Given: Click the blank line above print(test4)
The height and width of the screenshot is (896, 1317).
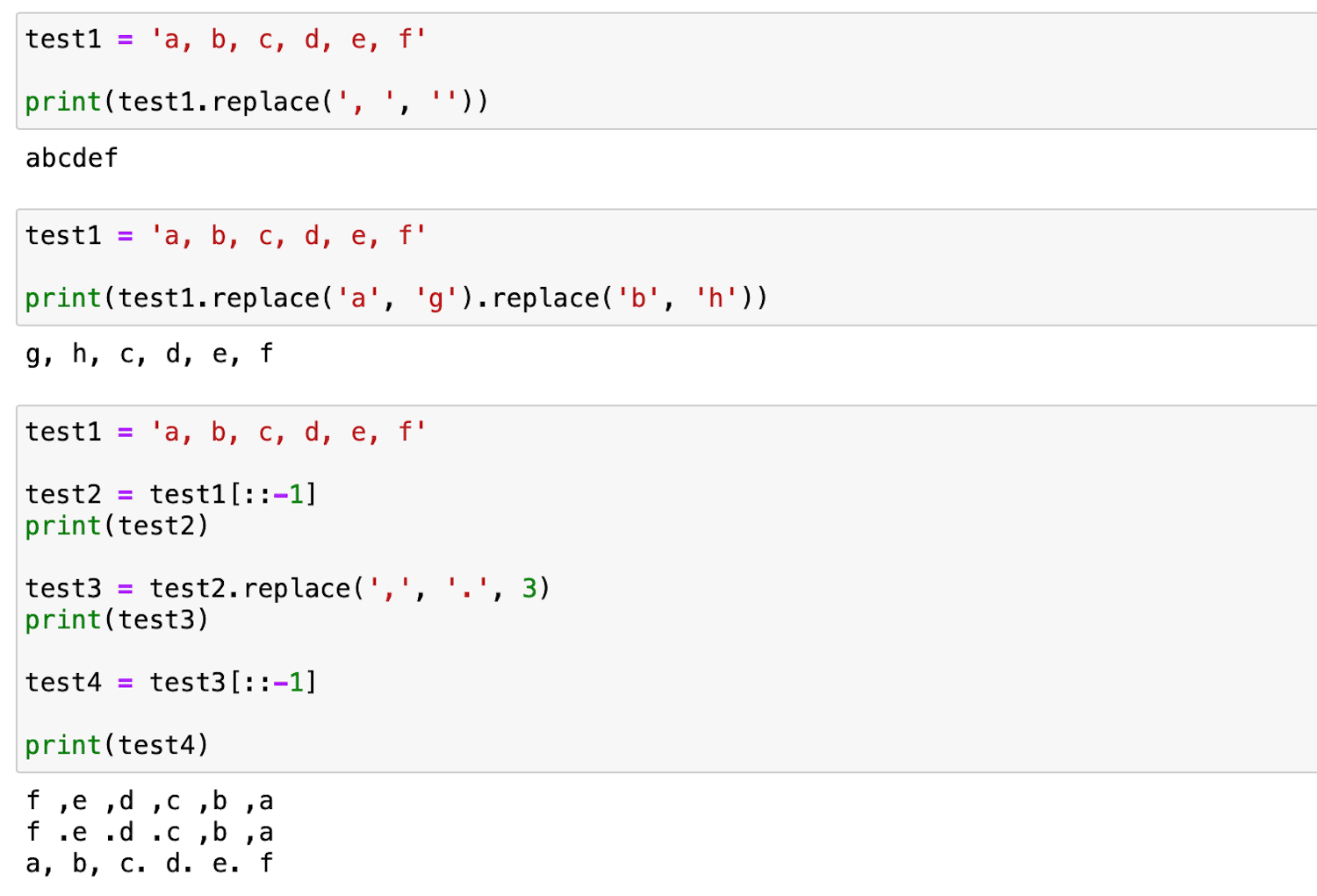Looking at the screenshot, I should pos(667,713).
